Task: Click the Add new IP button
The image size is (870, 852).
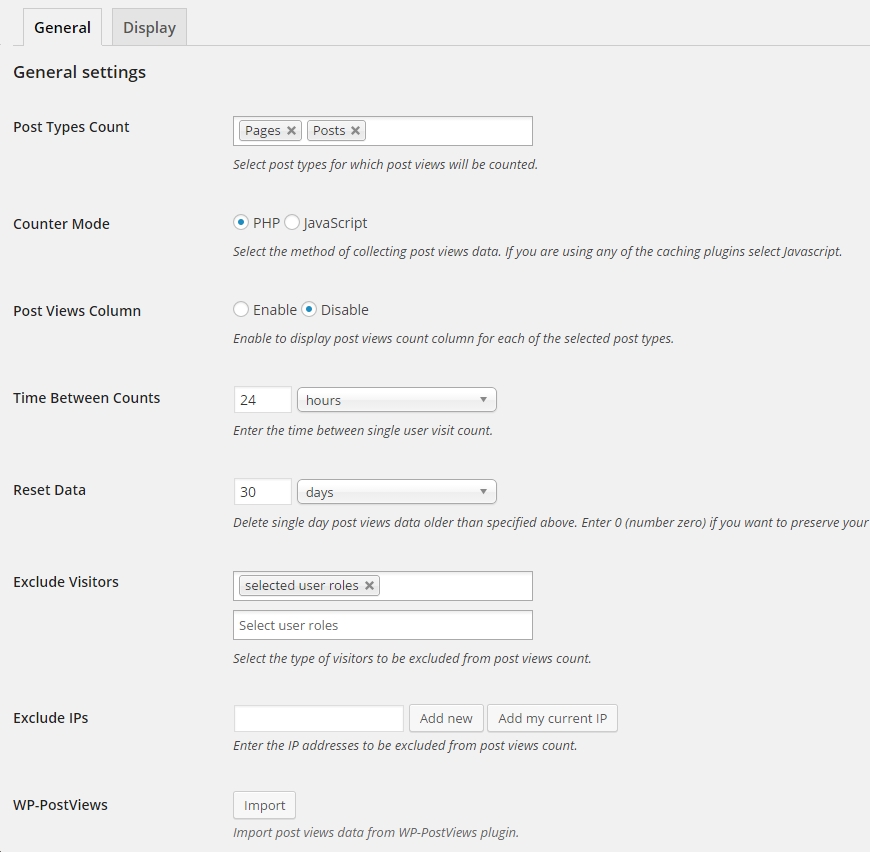Action: pos(446,718)
